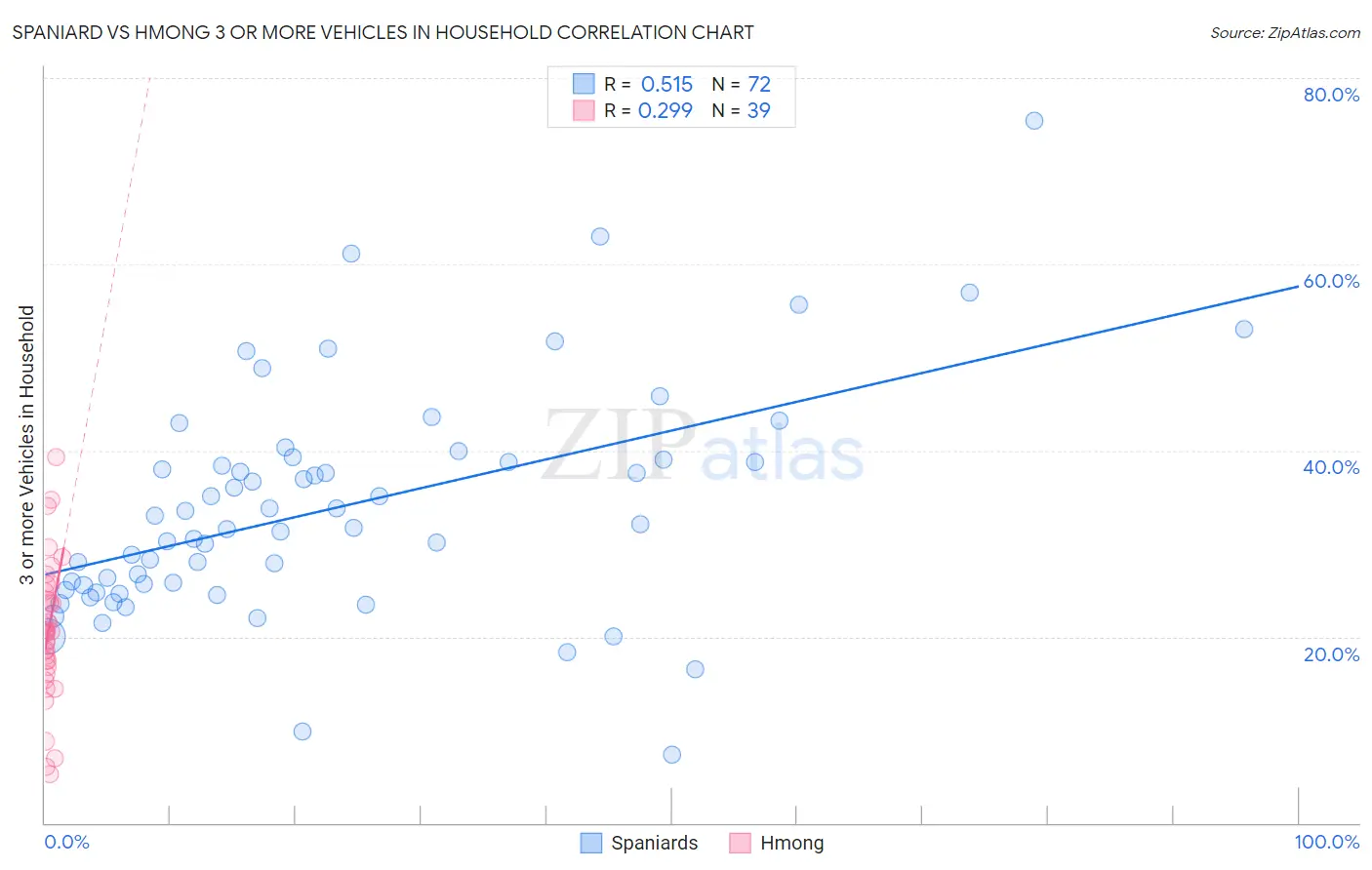The height and width of the screenshot is (870, 1372).
Task: Select the Spaniards legend label
Action: click(x=654, y=843)
